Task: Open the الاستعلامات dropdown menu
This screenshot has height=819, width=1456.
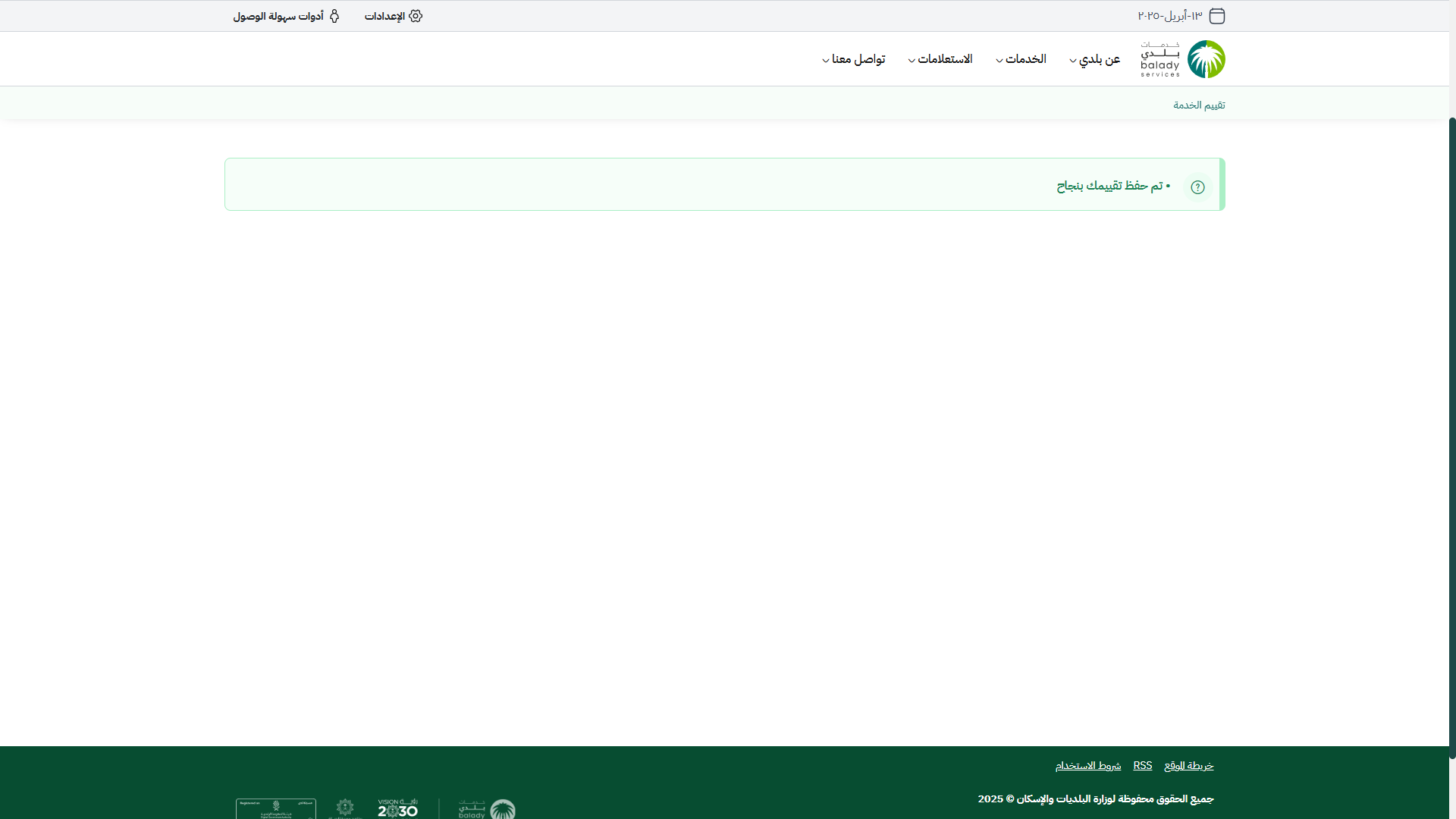Action: [940, 59]
